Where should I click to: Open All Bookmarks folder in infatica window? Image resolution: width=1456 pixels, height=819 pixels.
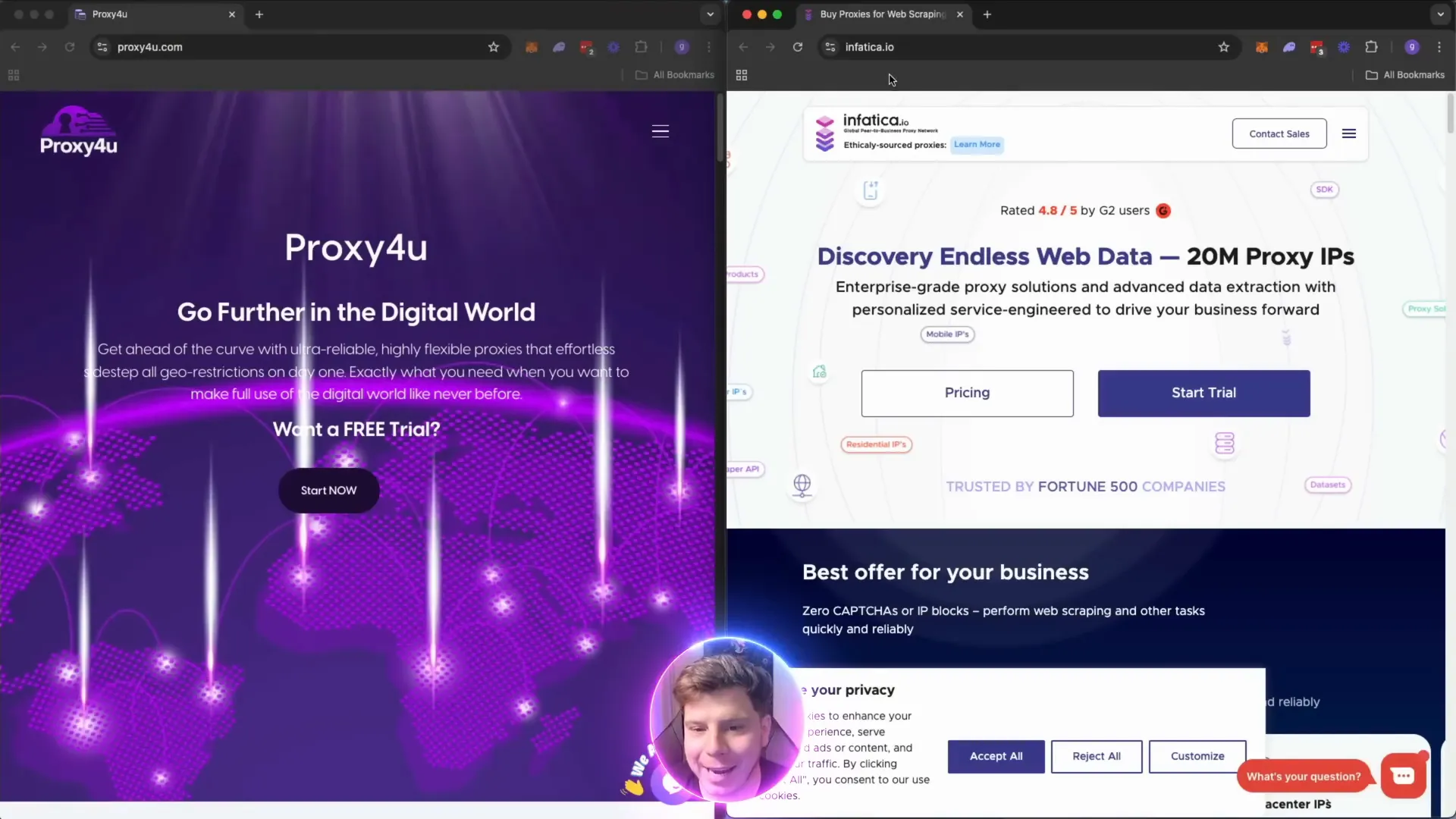click(x=1405, y=75)
